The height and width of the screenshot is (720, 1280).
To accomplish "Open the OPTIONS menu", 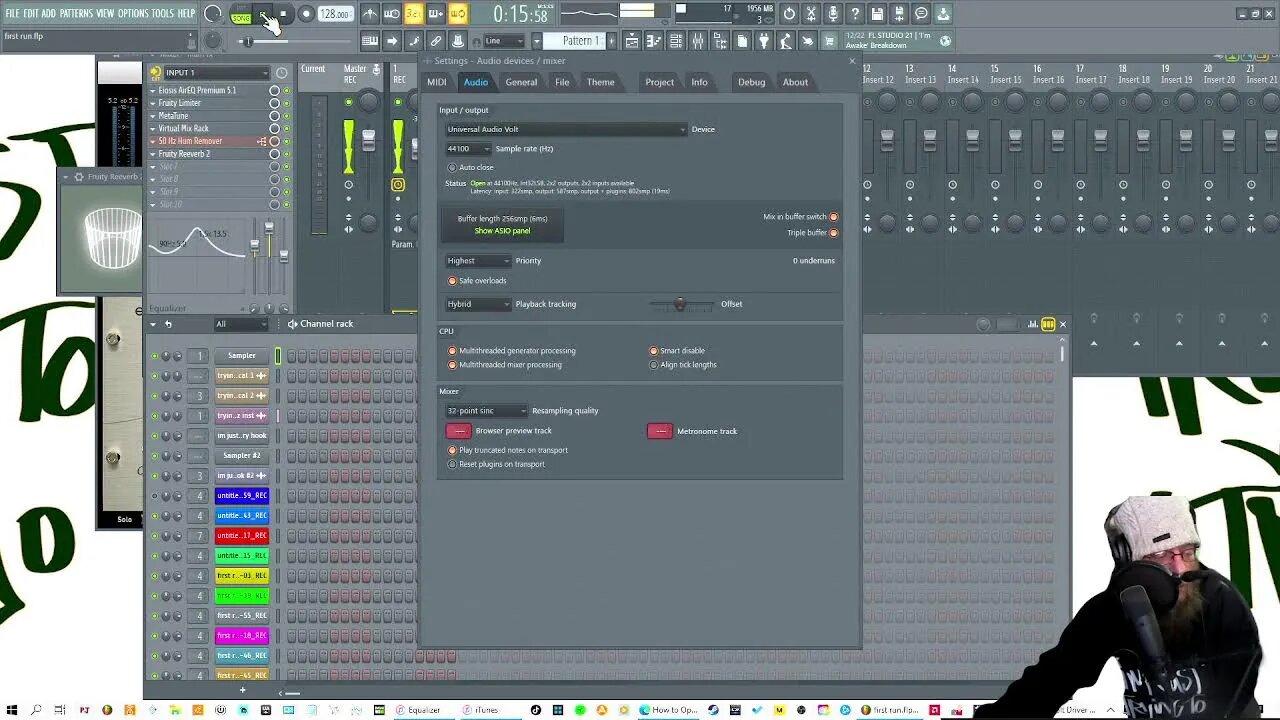I will click(x=133, y=13).
